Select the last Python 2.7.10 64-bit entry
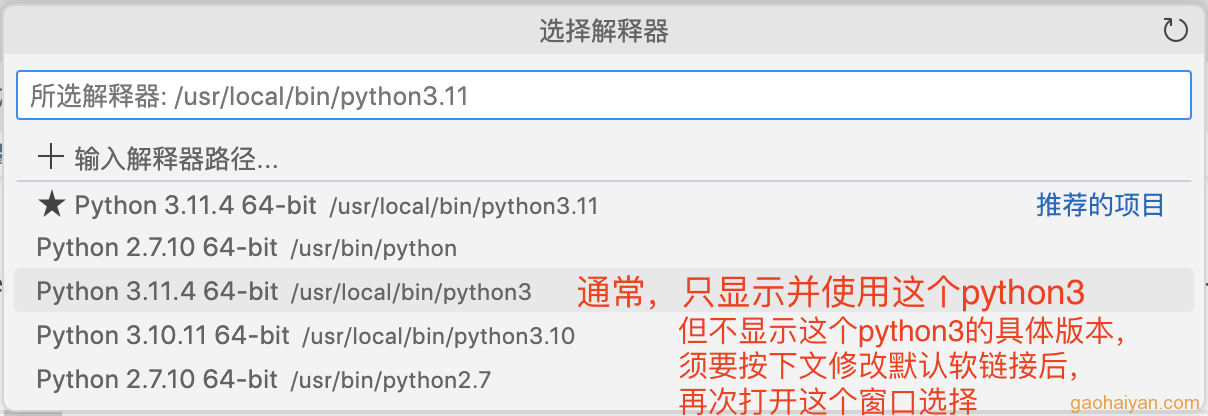 604,379
